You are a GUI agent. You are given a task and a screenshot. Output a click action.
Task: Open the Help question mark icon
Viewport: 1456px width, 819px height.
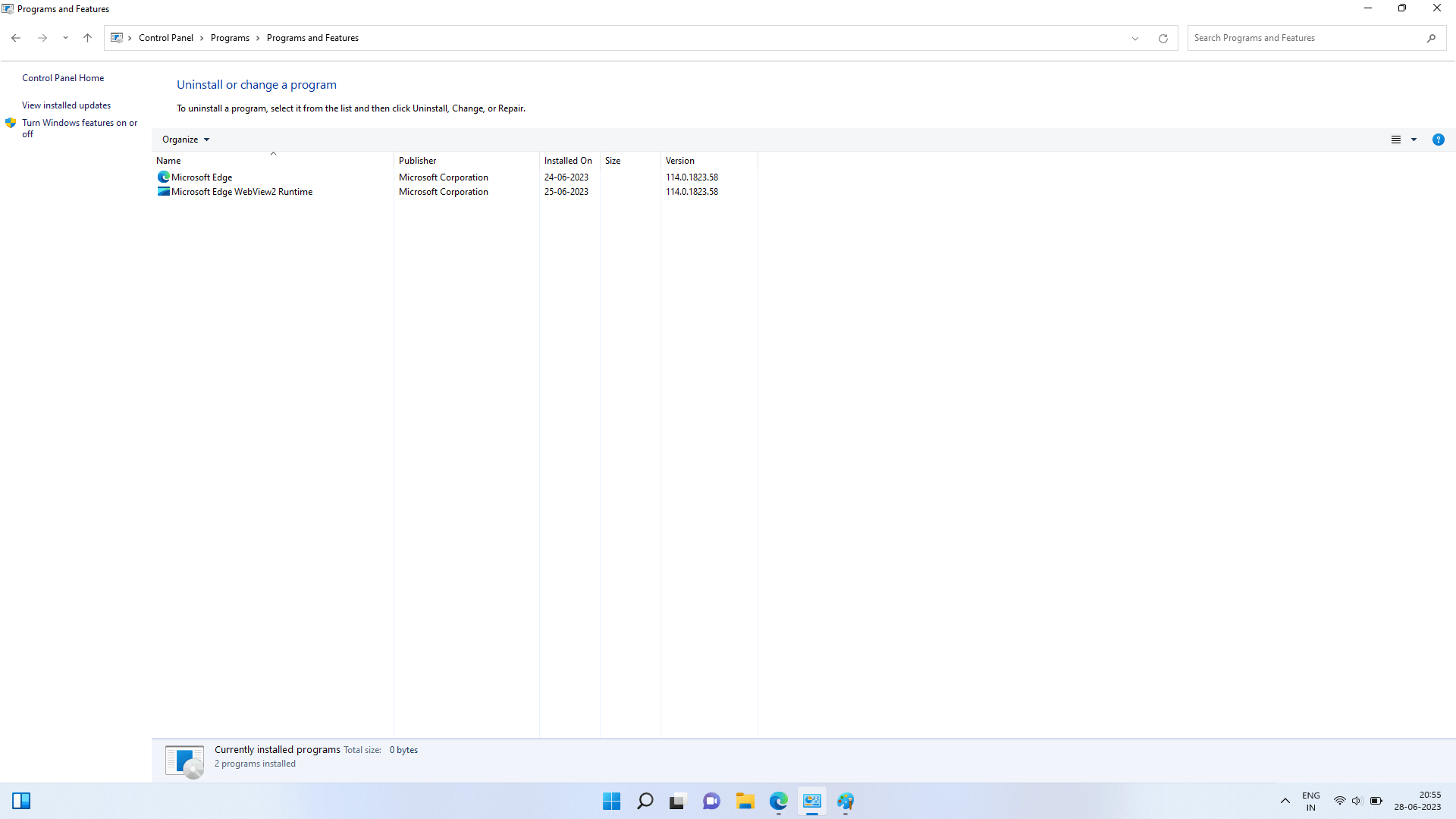tap(1438, 140)
